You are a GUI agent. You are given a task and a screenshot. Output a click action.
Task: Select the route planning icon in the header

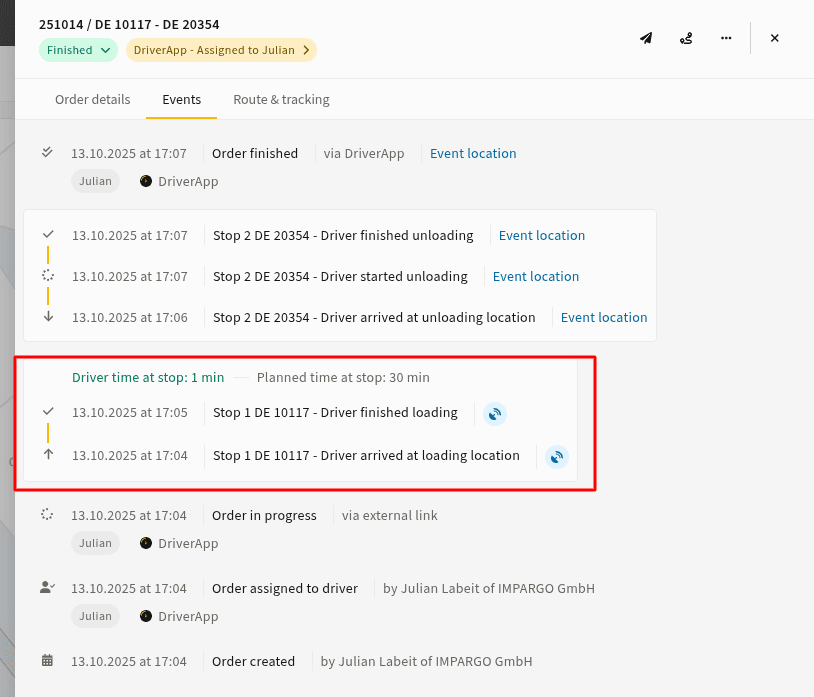click(x=686, y=38)
